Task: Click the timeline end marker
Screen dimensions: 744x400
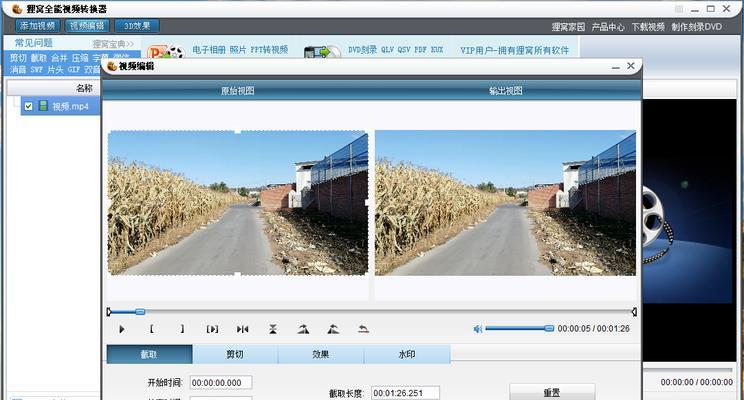Action: pyautogui.click(x=634, y=312)
